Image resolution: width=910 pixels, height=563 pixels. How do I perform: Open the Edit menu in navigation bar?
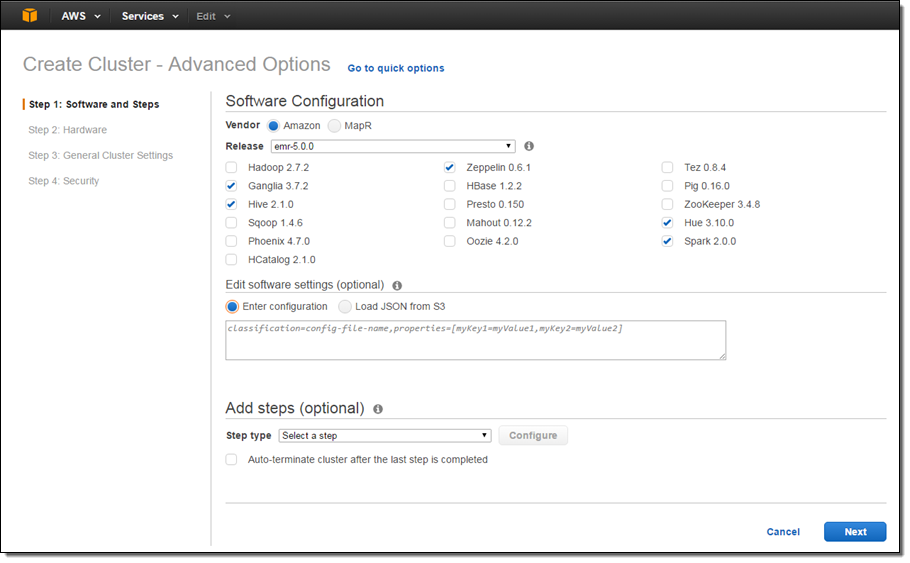[212, 16]
